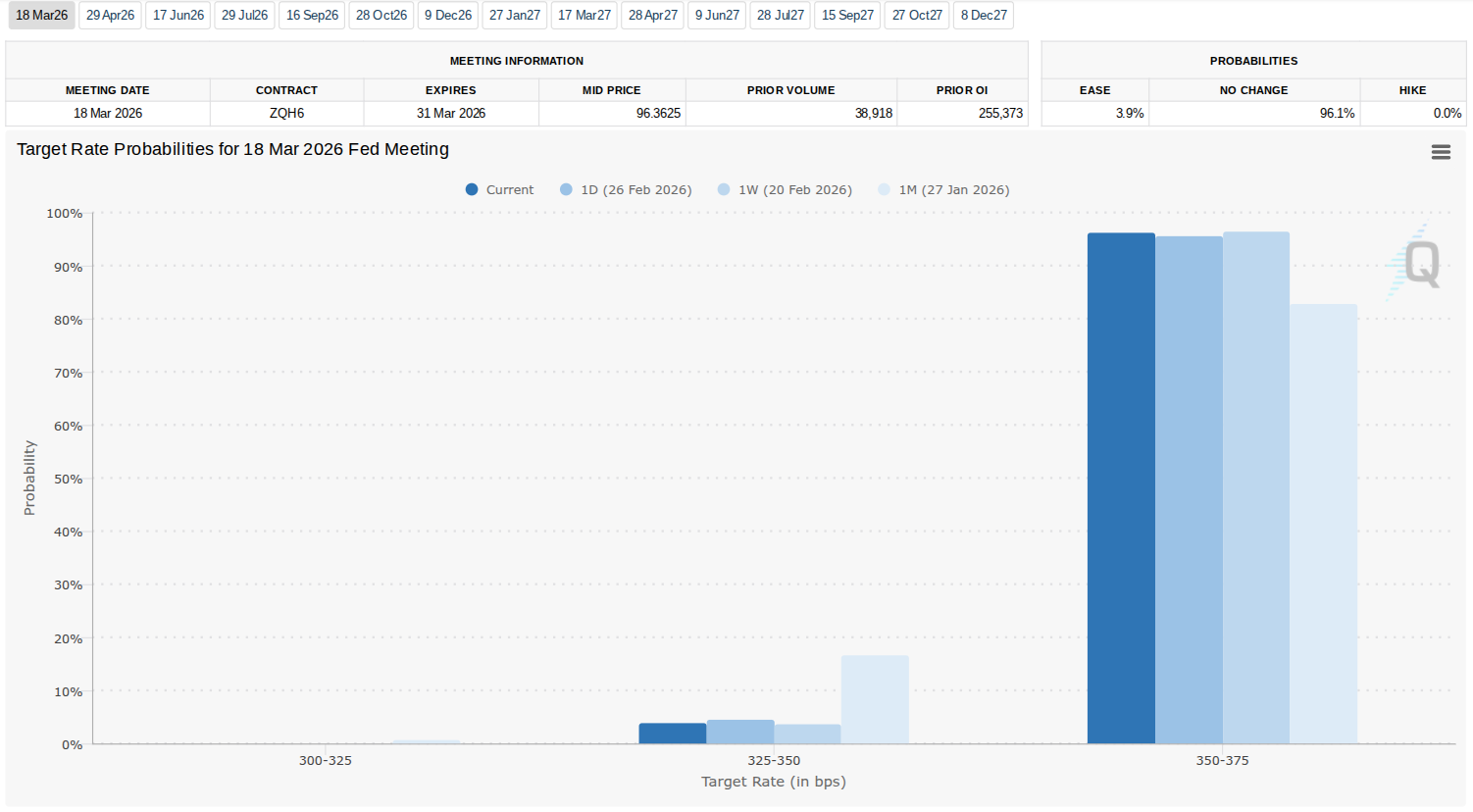This screenshot has width=1473, height=812.
Task: Click the dark blue Current bar at 350-375
Action: pos(1121,490)
